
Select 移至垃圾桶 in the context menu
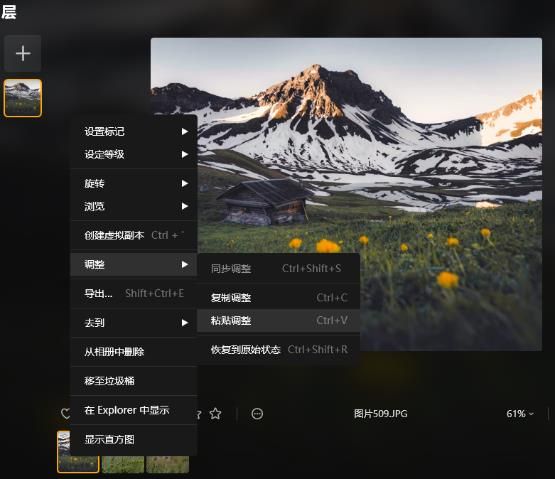coord(134,381)
